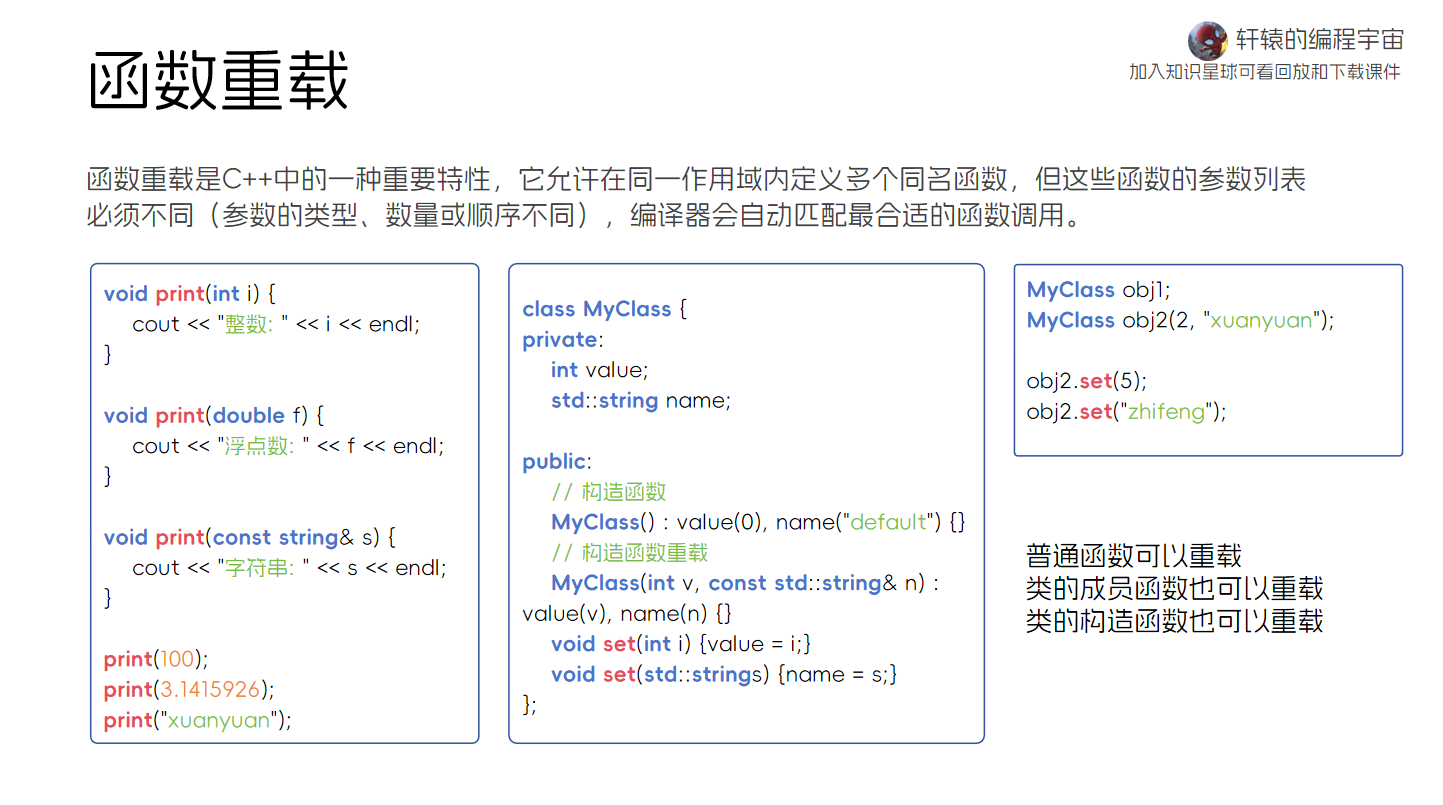Select the print(3.1415926); call line
This screenshot has height=805, width=1443.
[x=188, y=690]
